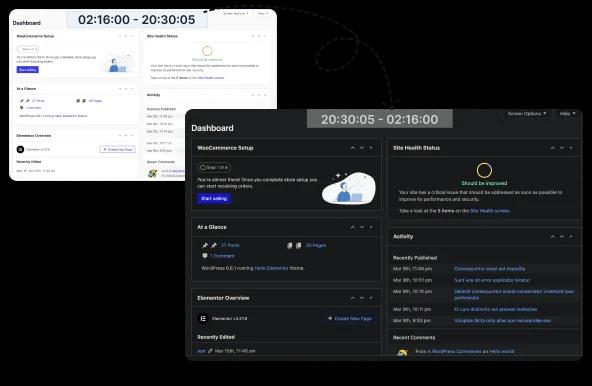Collapse WooCommerce Setup panel in light dashboard
The width and height of the screenshot is (592, 386).
point(132,36)
